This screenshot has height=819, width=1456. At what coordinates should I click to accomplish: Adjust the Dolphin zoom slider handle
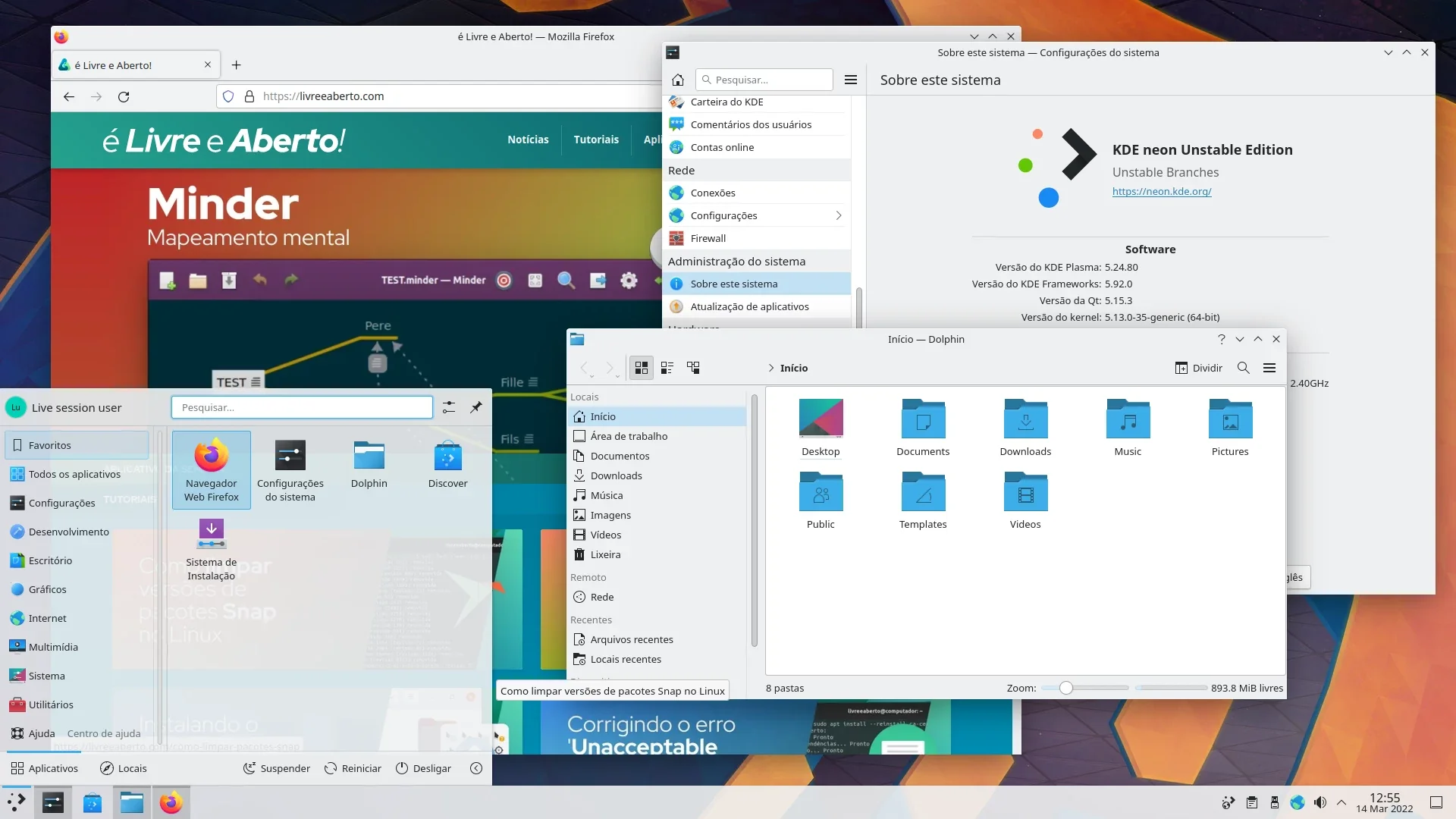(x=1066, y=688)
